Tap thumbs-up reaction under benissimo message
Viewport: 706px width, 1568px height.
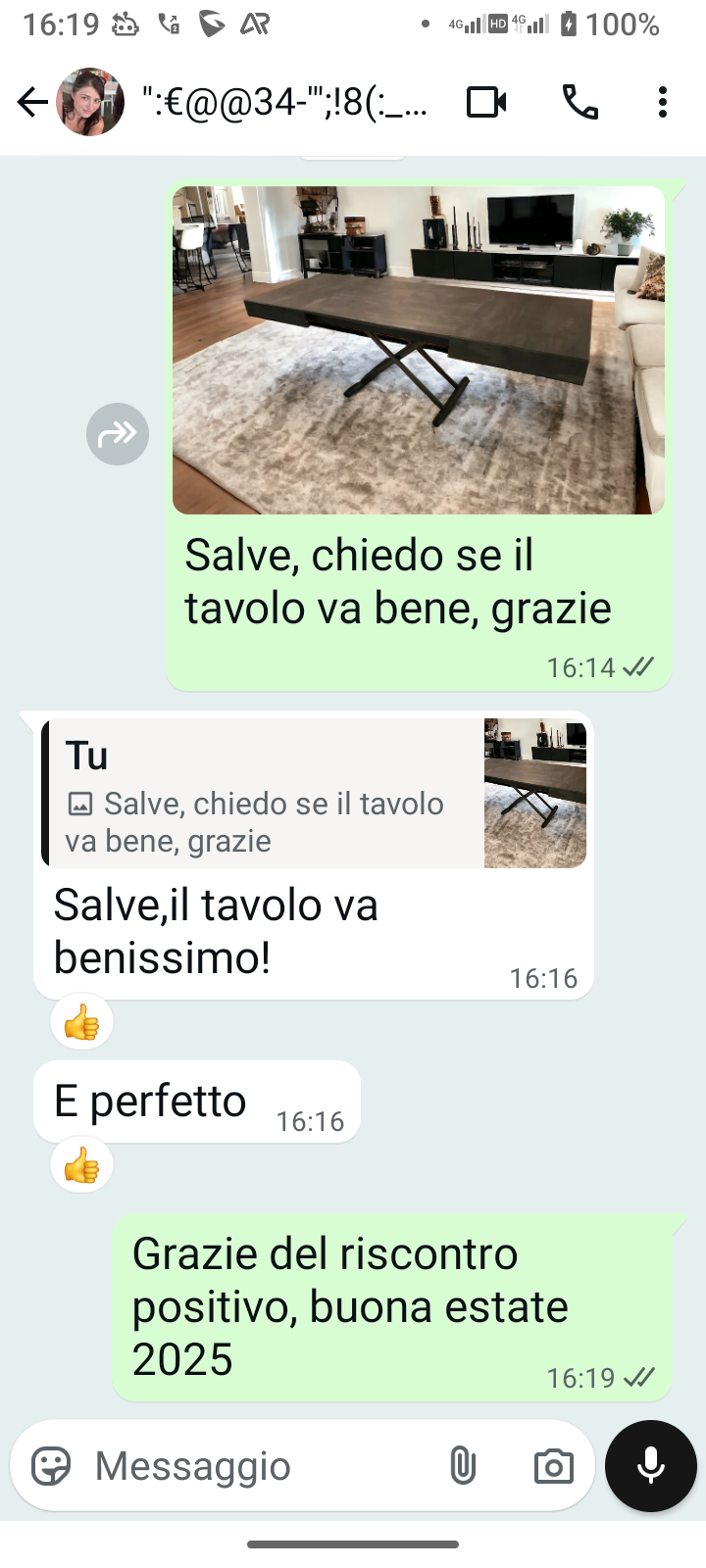(x=82, y=1022)
